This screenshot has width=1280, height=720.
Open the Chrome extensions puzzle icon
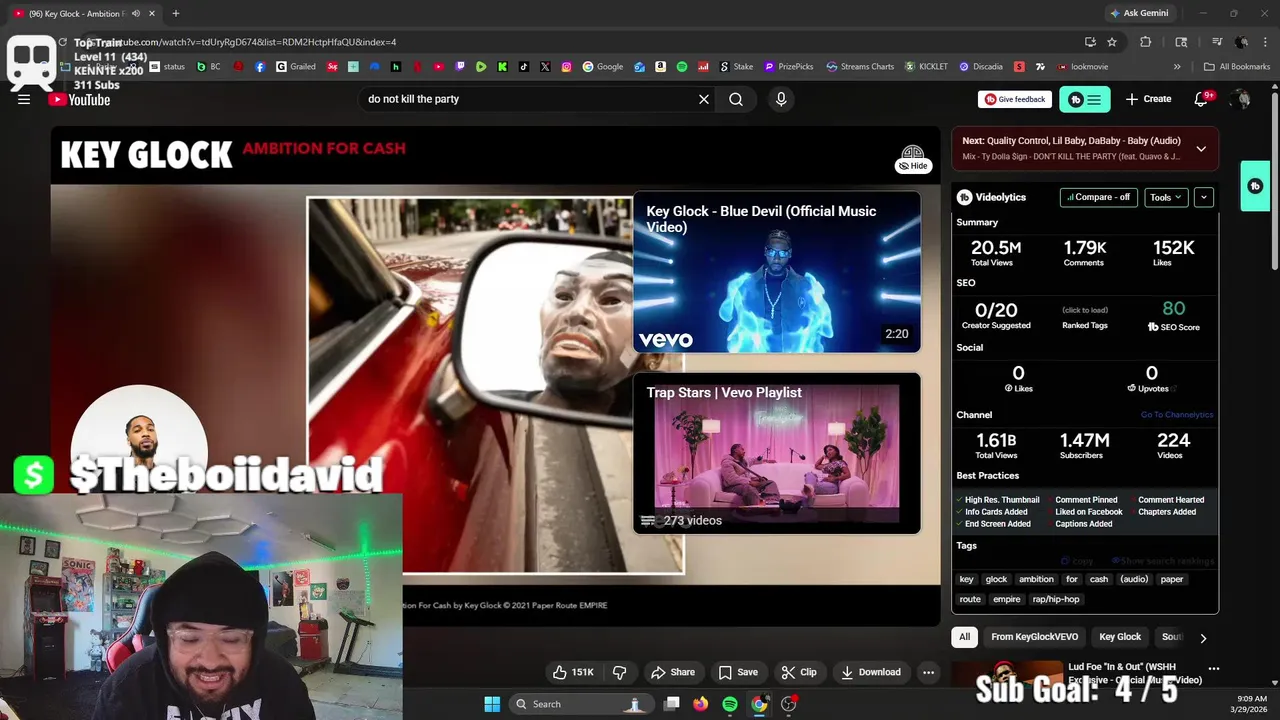[x=1146, y=42]
